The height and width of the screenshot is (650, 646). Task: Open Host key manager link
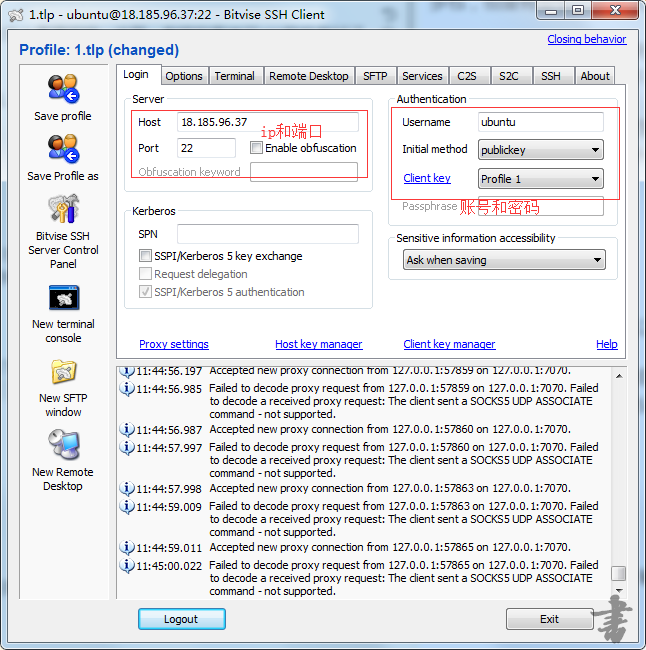(x=318, y=344)
